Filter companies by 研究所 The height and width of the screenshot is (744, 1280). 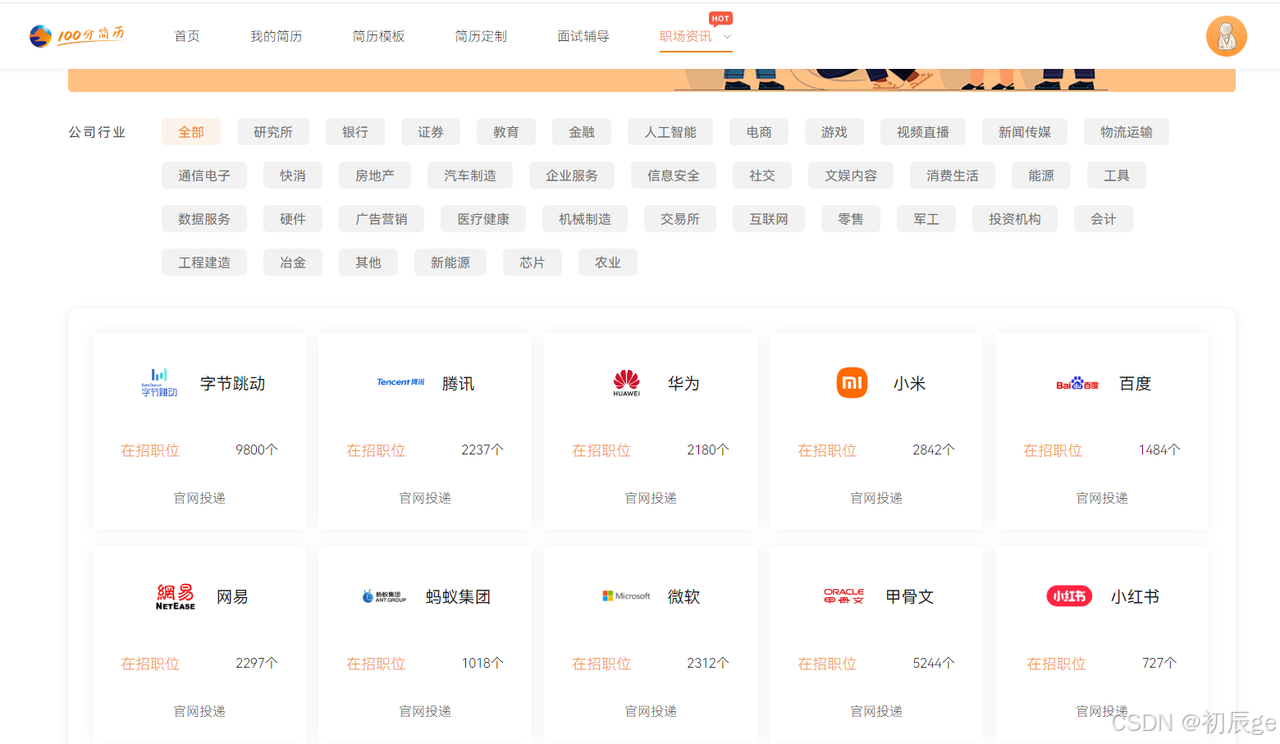tap(273, 132)
